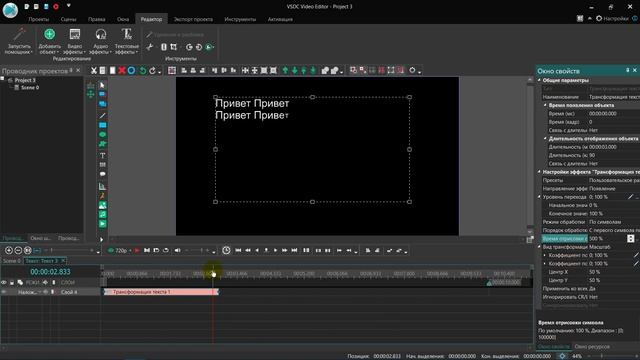The image size is (640, 360).
Task: Open the Сцены menu tab
Action: 68,19
